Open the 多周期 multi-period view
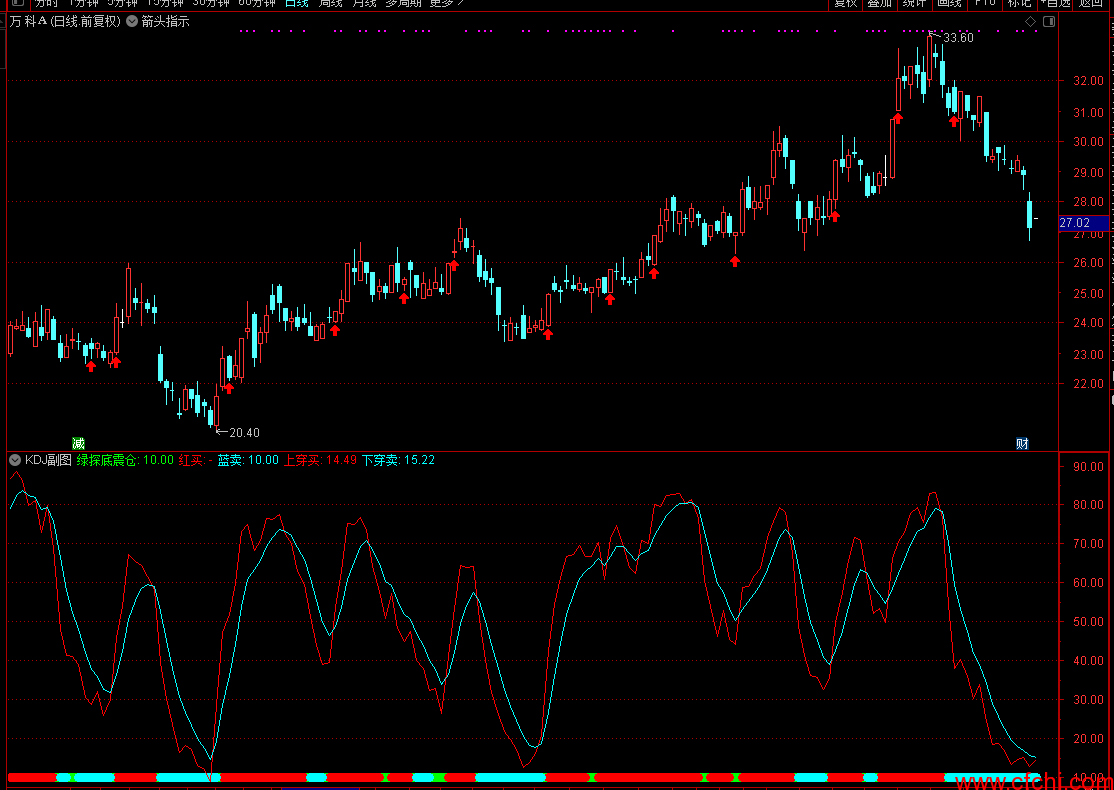Screen dimensions: 1114x790 pos(404,3)
